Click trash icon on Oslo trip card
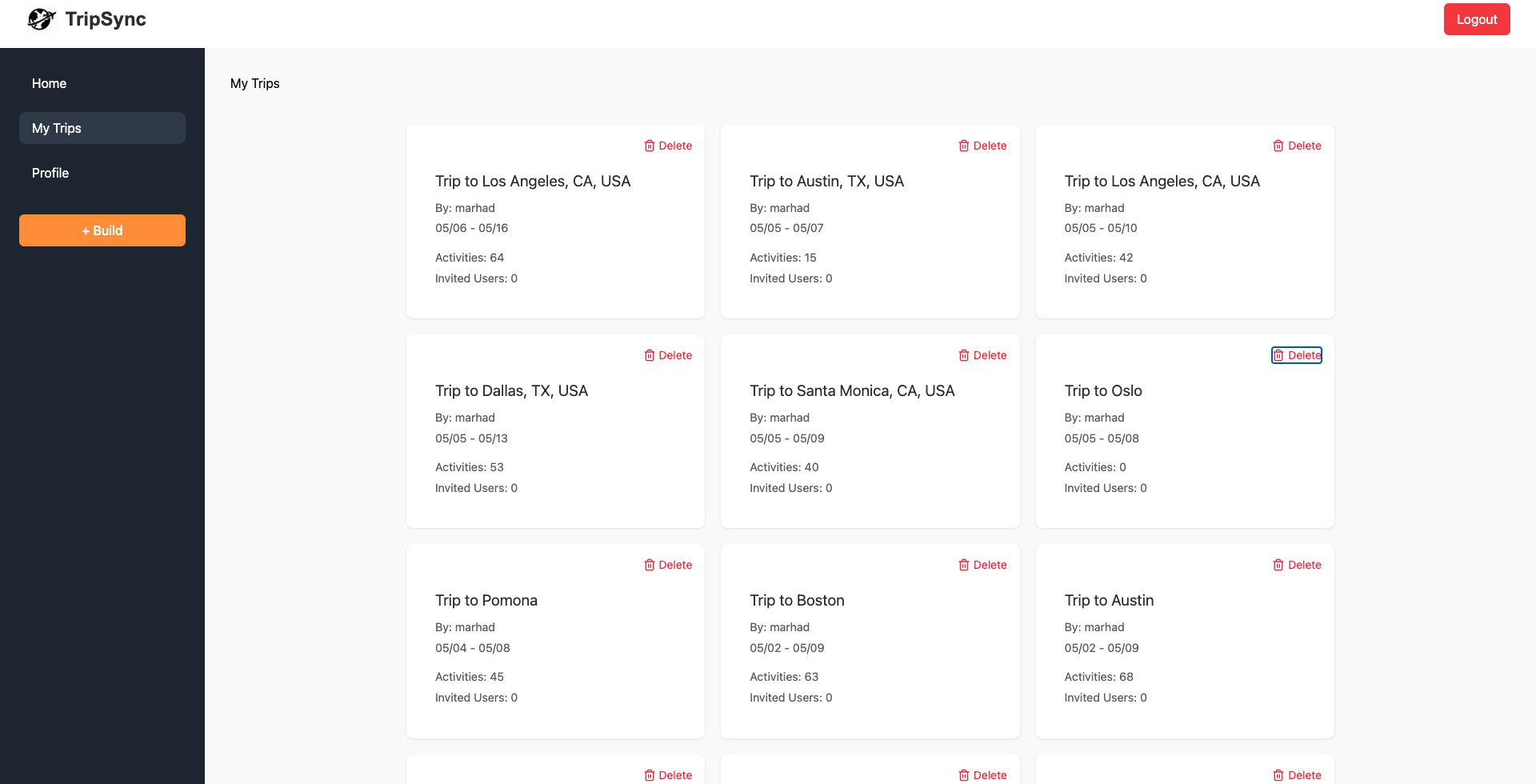This screenshot has width=1536, height=784. pos(1278,355)
